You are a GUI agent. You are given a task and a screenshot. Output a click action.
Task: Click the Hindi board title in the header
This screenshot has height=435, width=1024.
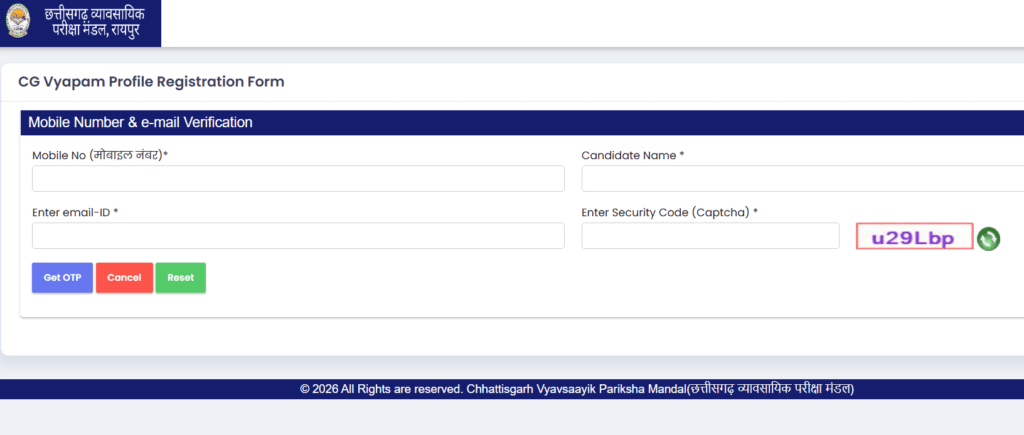coord(95,22)
